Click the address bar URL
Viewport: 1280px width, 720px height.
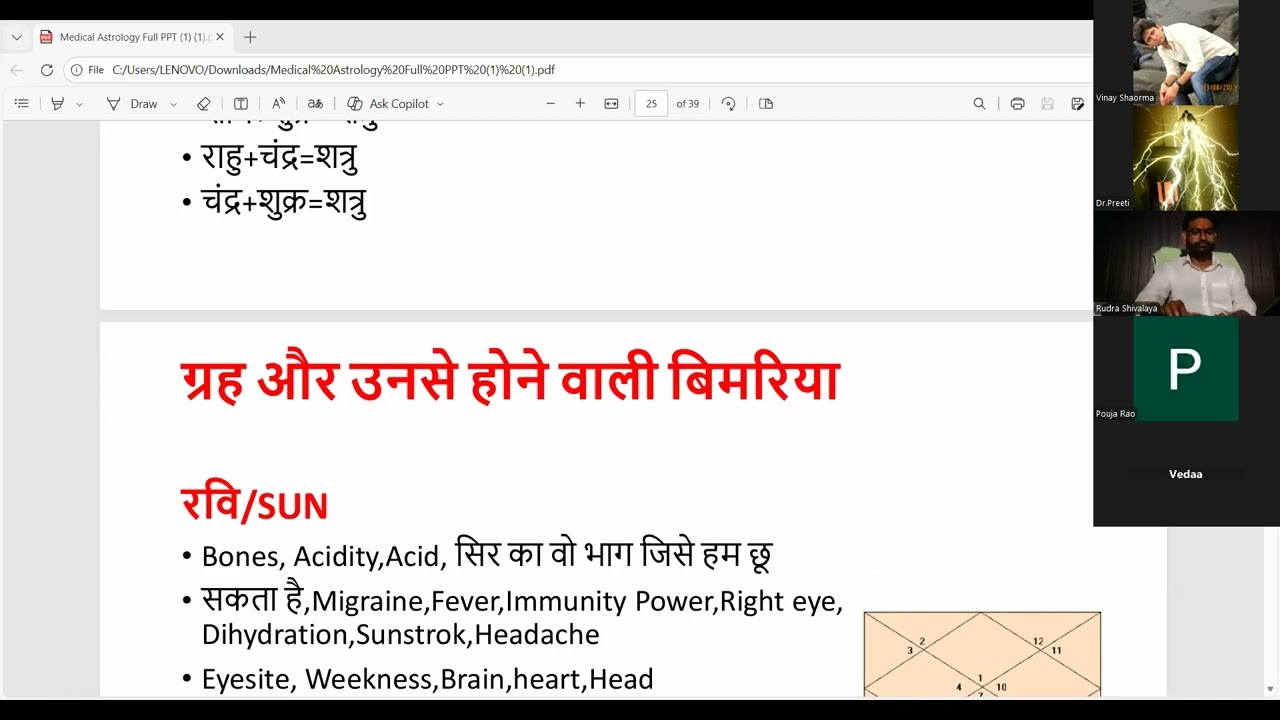[333, 70]
